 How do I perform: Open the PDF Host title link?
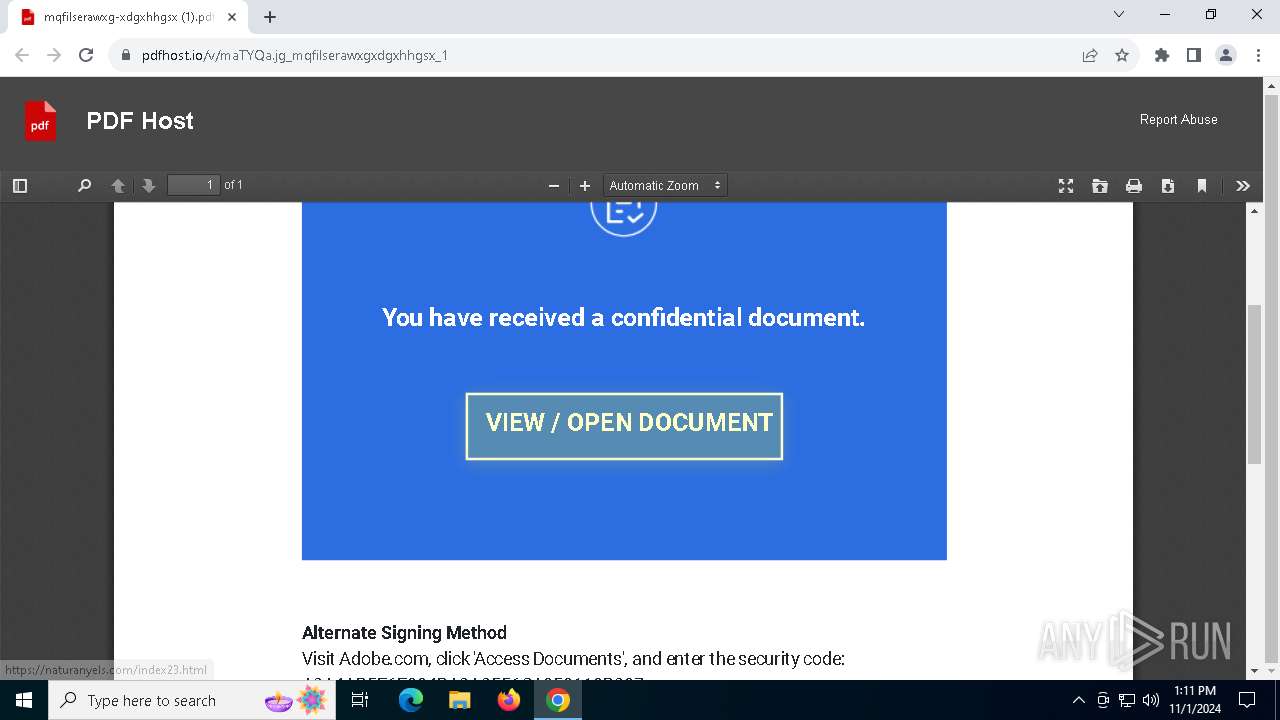click(140, 121)
